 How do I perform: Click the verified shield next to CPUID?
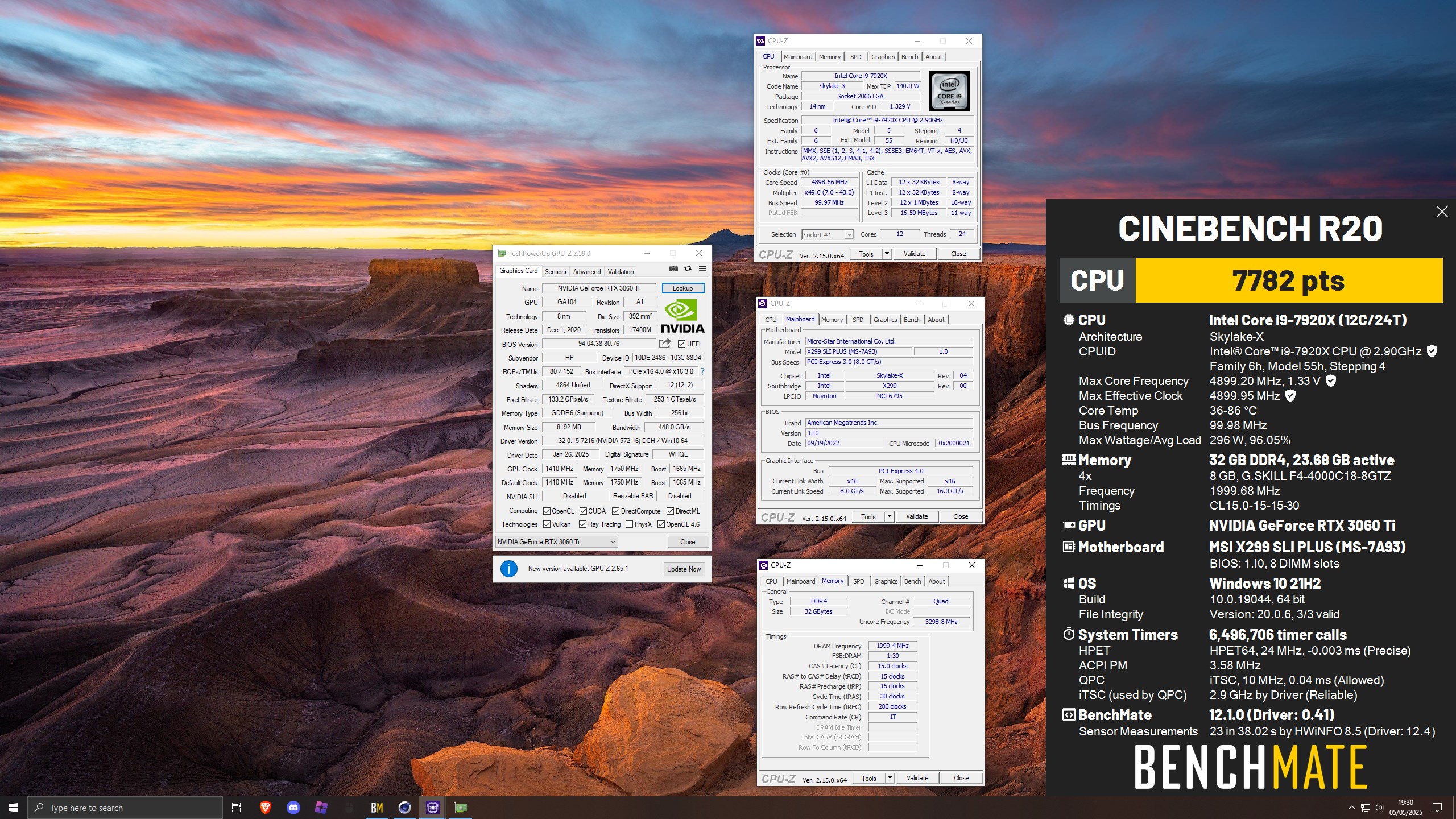click(x=1432, y=351)
